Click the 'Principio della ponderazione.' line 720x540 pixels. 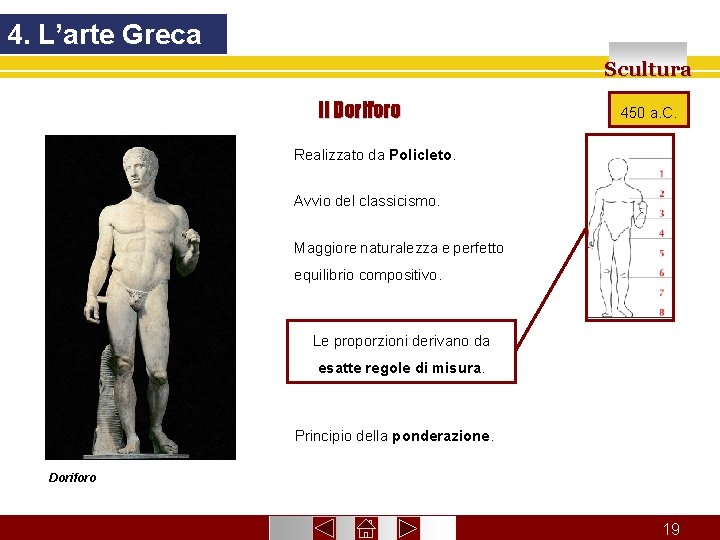394,435
